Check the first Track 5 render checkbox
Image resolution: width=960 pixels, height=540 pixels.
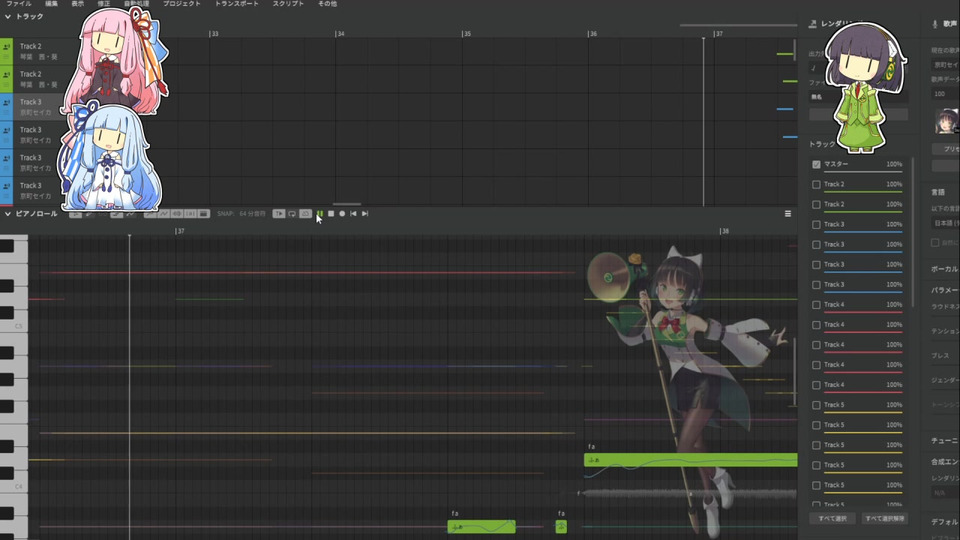click(x=816, y=405)
